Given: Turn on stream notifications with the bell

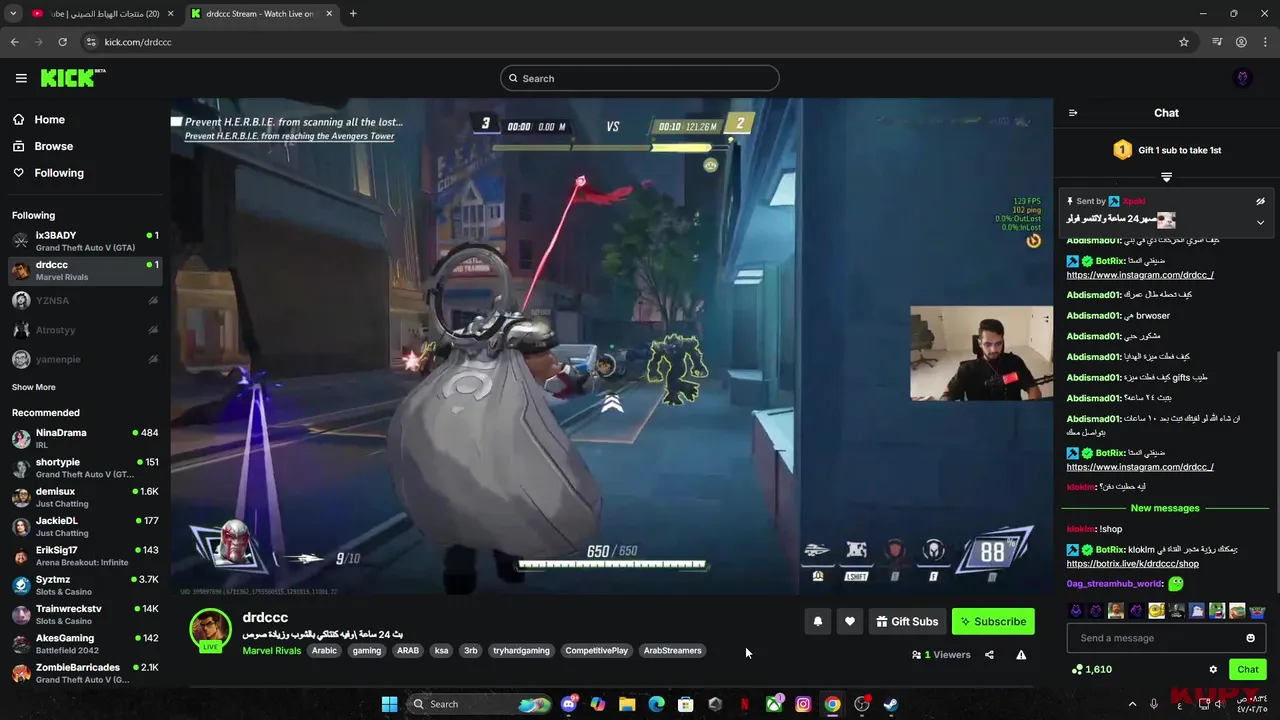Looking at the screenshot, I should tap(817, 621).
